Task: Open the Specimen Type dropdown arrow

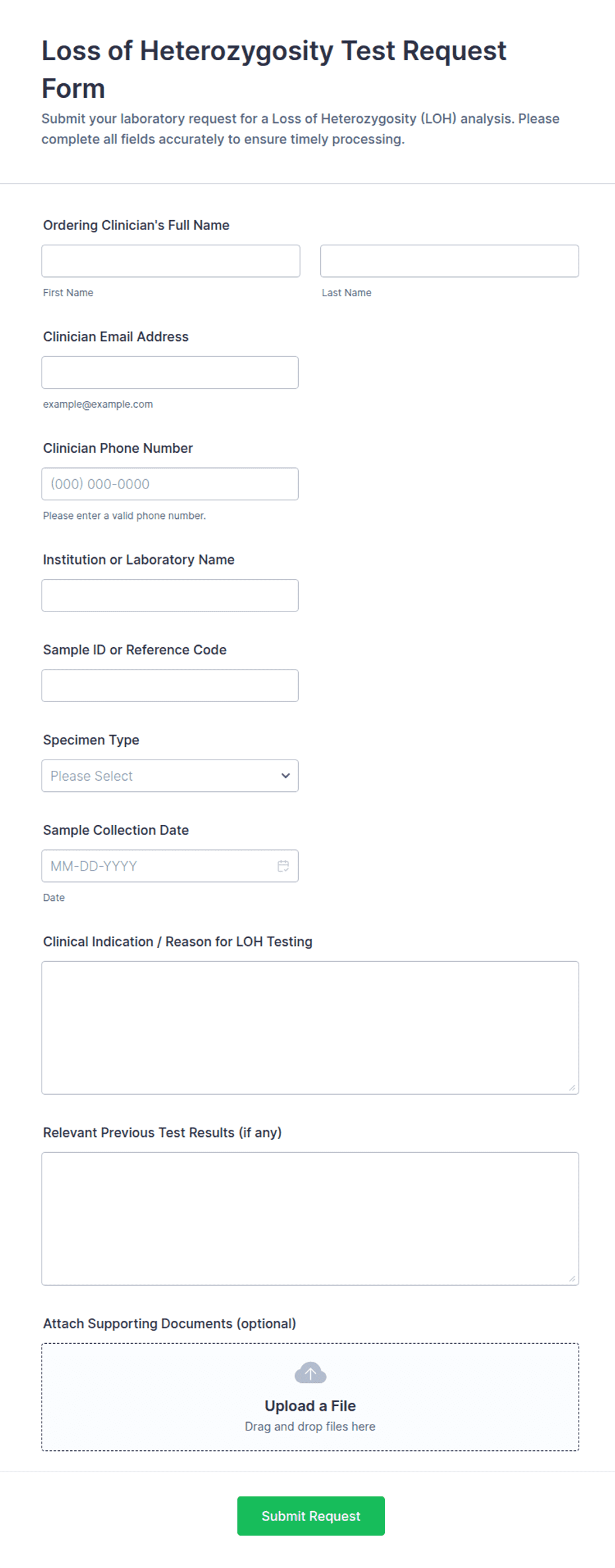Action: 286,776
